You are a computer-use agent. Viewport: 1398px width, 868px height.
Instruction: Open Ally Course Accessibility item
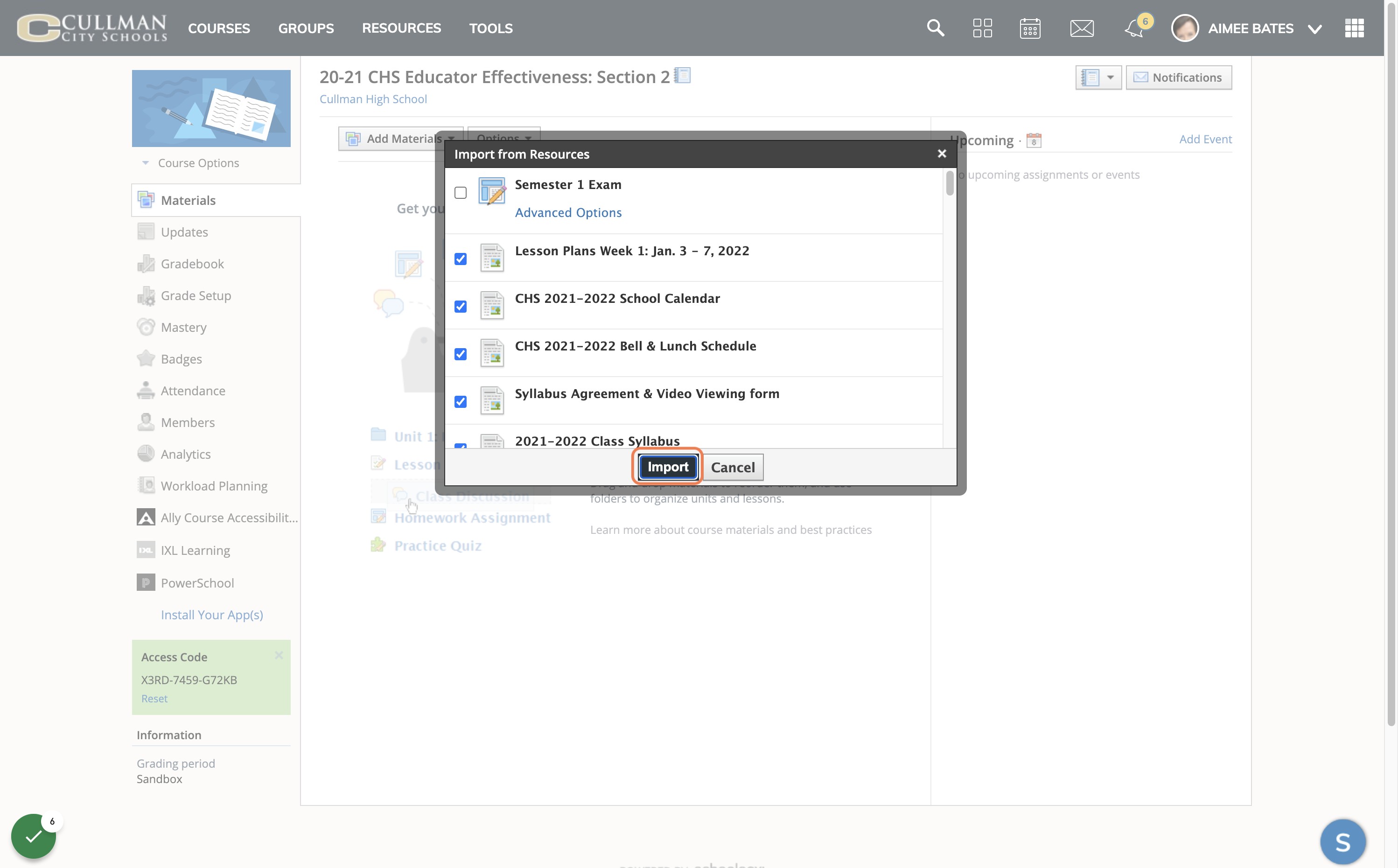tap(217, 517)
